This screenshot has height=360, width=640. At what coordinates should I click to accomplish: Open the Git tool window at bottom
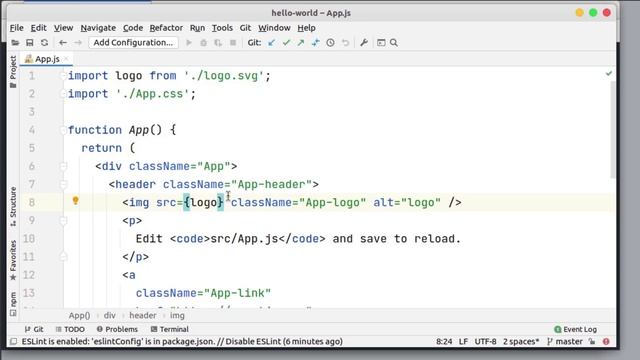point(34,329)
